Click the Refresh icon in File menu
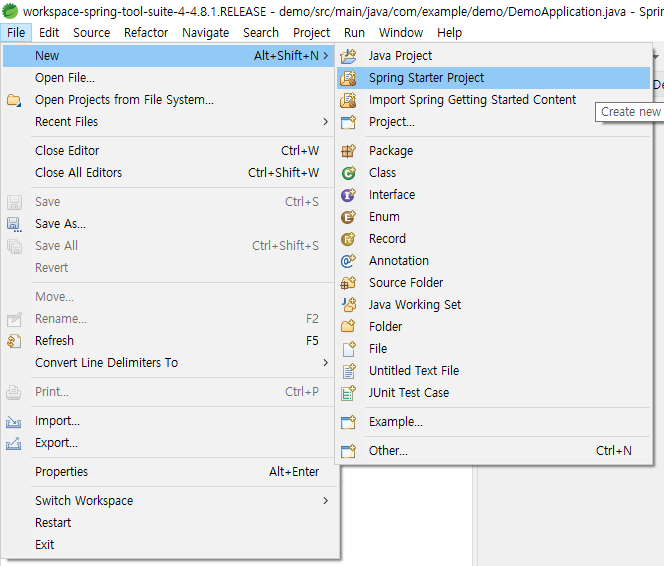The image size is (664, 566). [14, 341]
